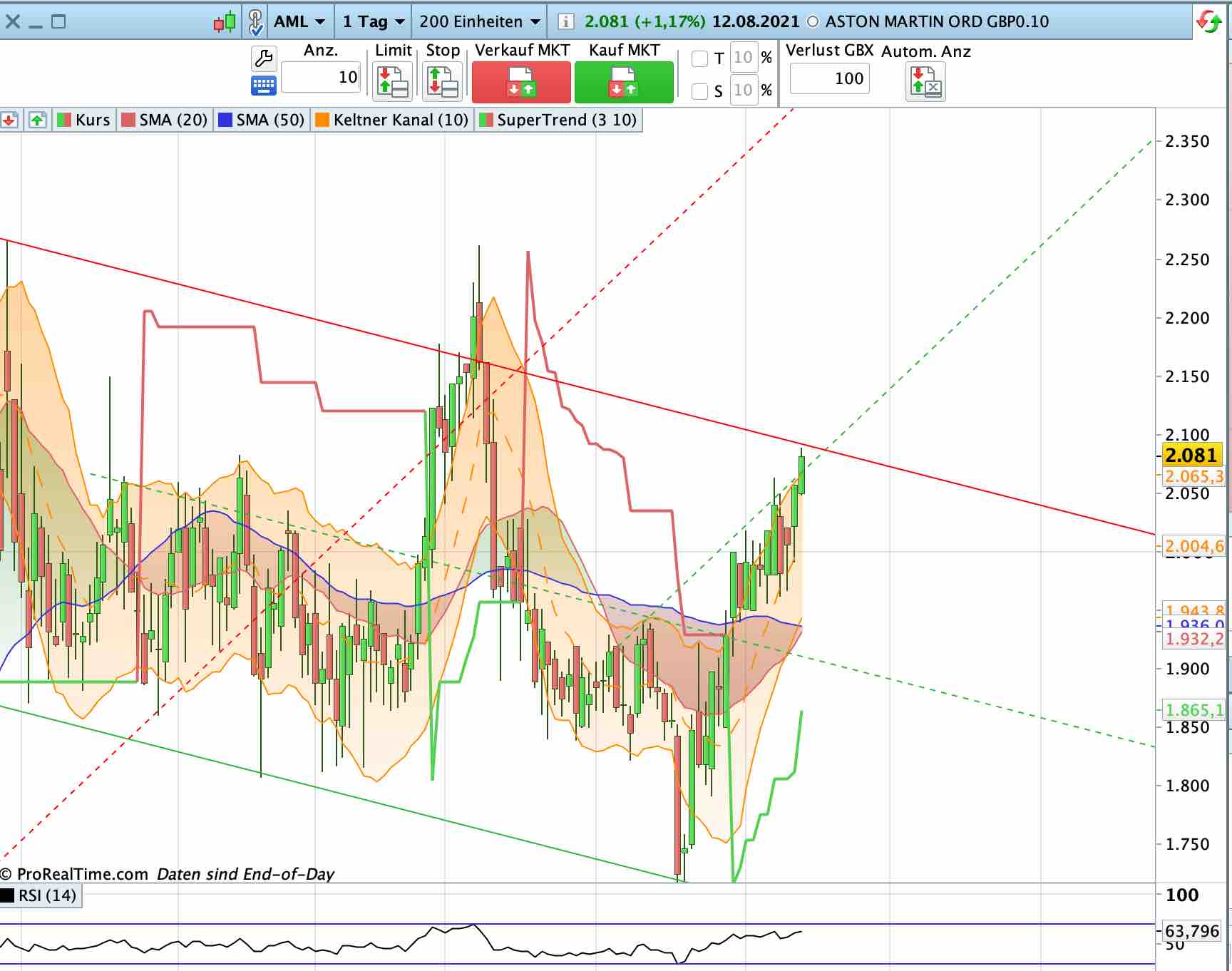Open the AML symbol dropdown
The height and width of the screenshot is (971, 1232).
point(299,21)
